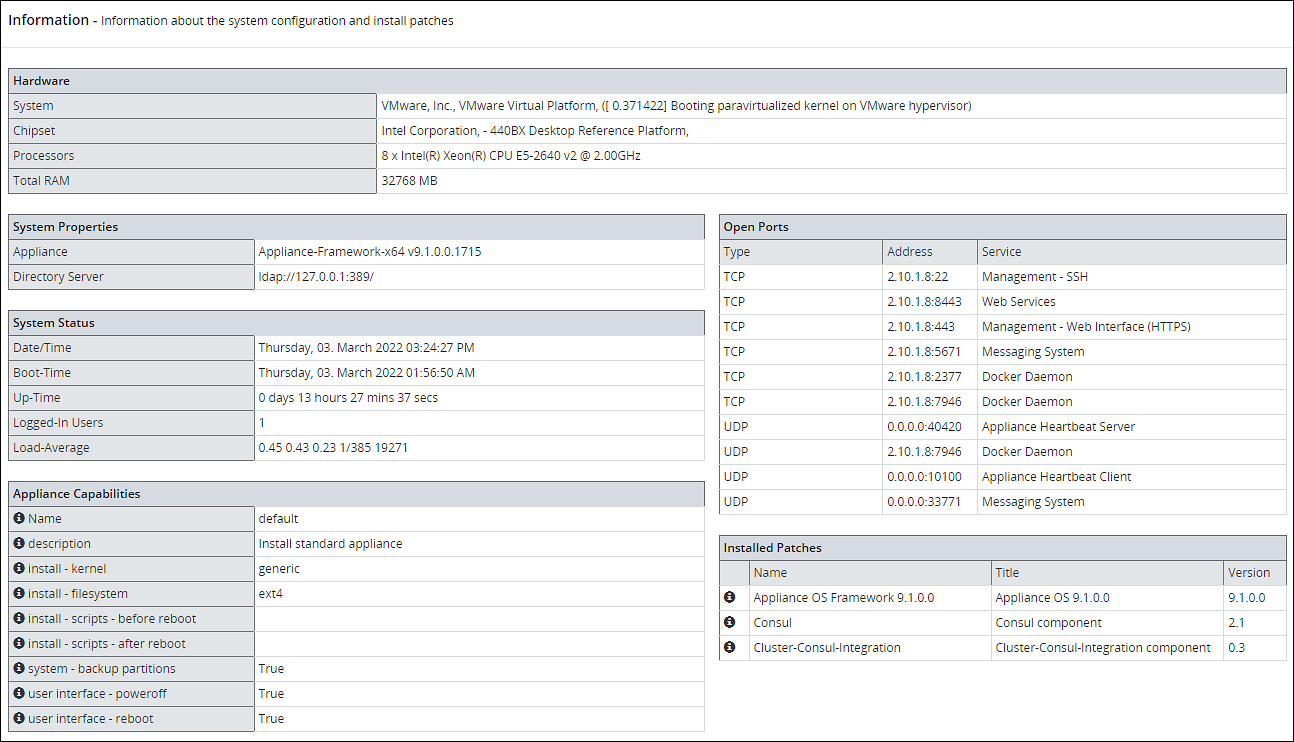Open the Logged-In Users count link
This screenshot has width=1294, height=742.
point(262,422)
